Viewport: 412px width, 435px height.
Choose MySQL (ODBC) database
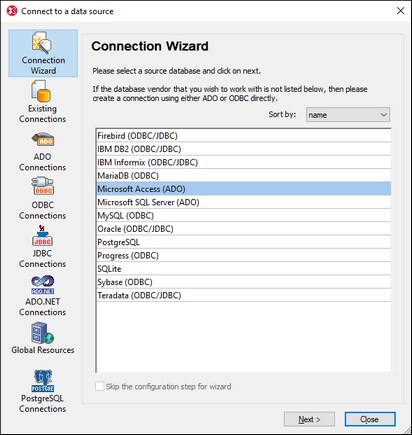coord(243,216)
